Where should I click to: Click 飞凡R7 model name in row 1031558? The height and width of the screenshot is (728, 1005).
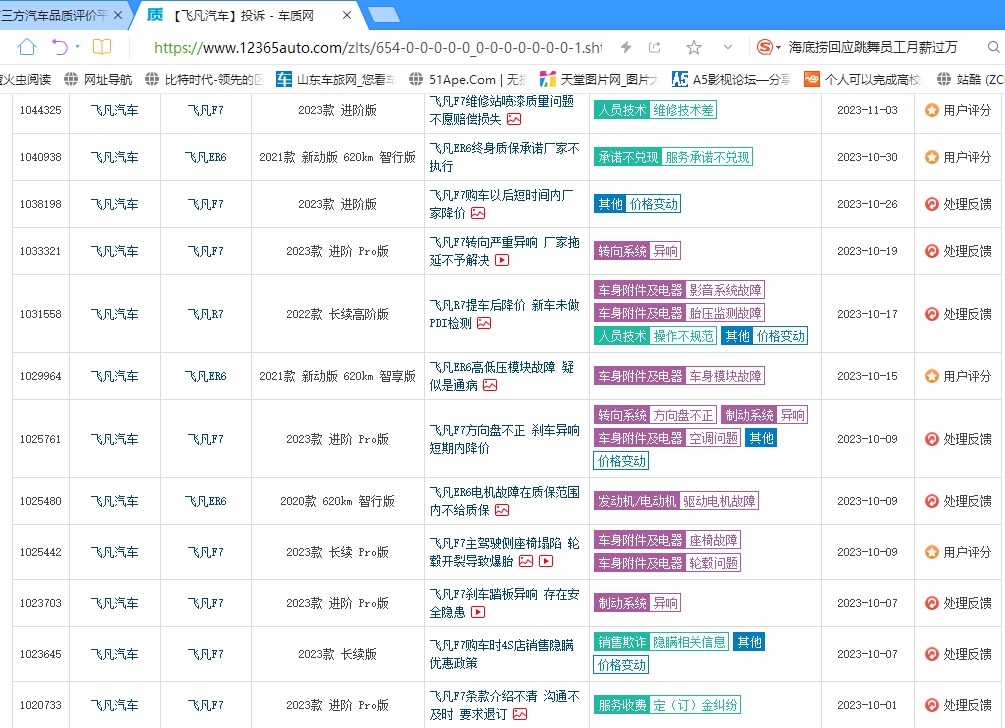pyautogui.click(x=205, y=314)
